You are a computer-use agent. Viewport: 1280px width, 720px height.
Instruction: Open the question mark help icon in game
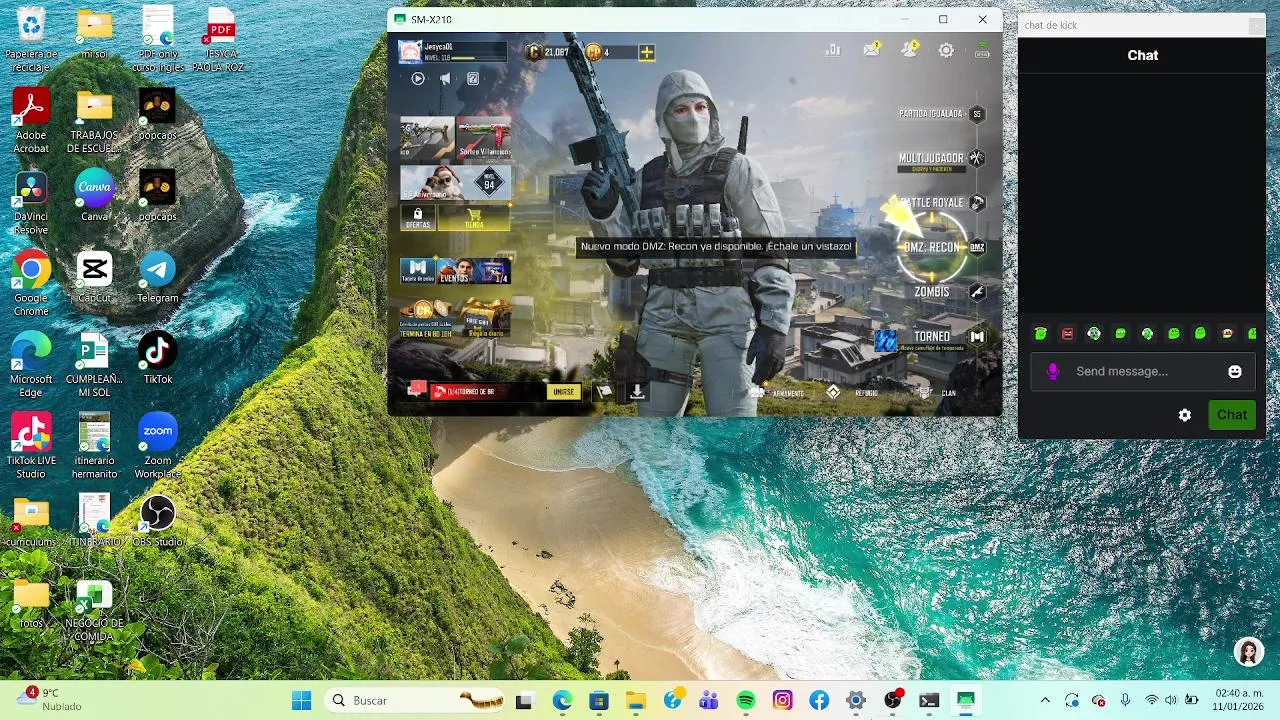pos(473,79)
